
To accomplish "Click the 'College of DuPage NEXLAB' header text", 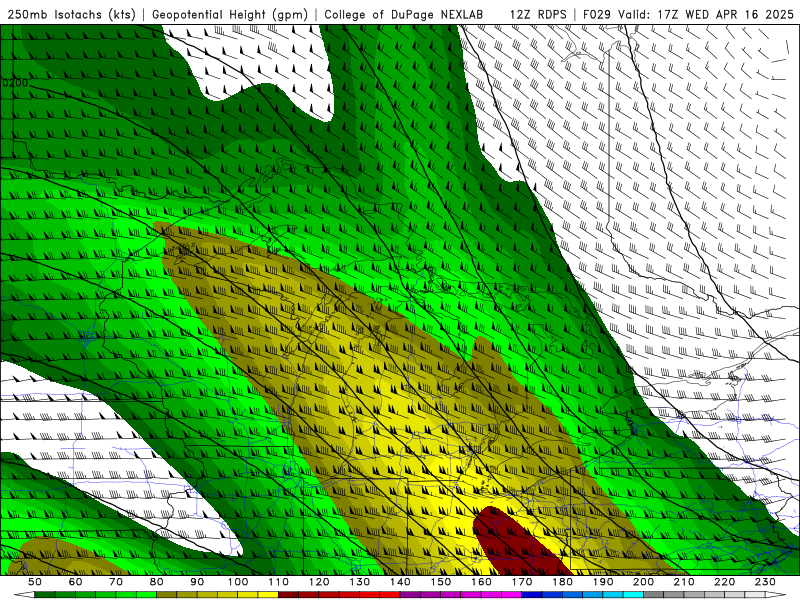I will click(x=403, y=15).
